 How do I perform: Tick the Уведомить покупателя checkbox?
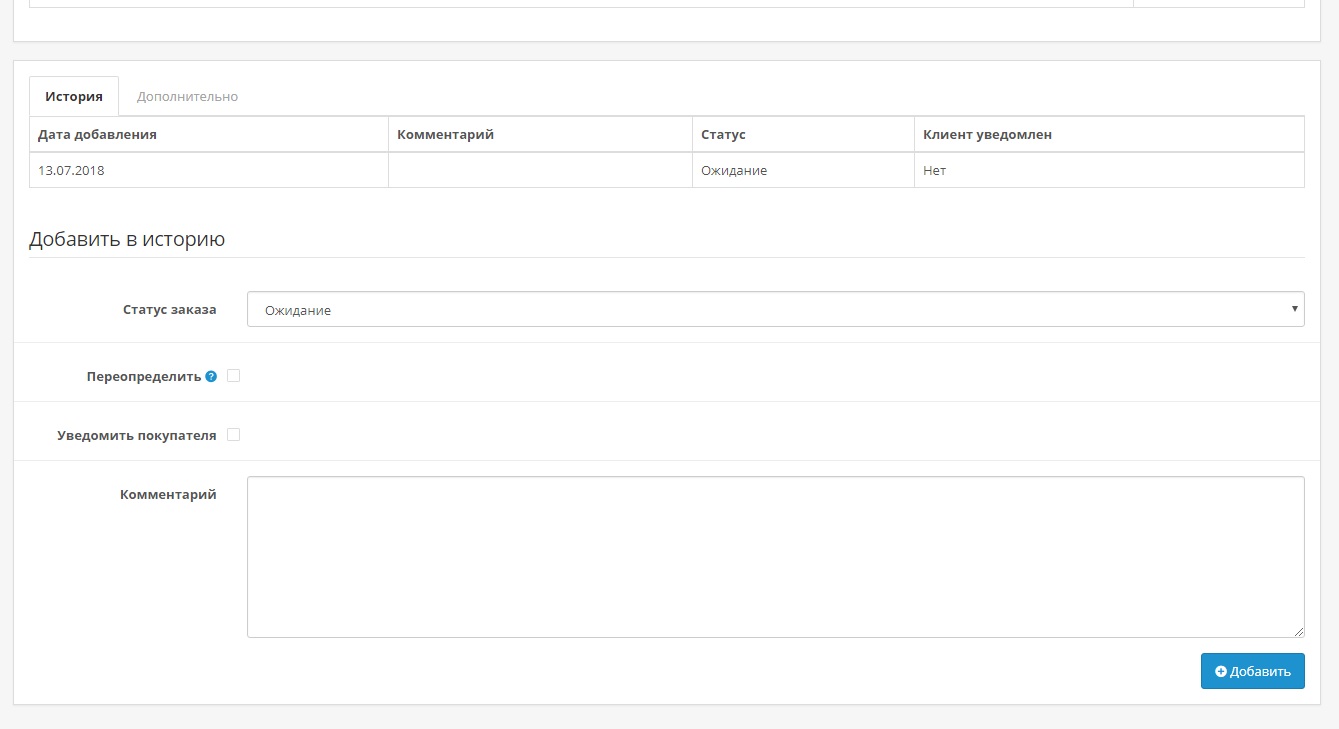(233, 435)
